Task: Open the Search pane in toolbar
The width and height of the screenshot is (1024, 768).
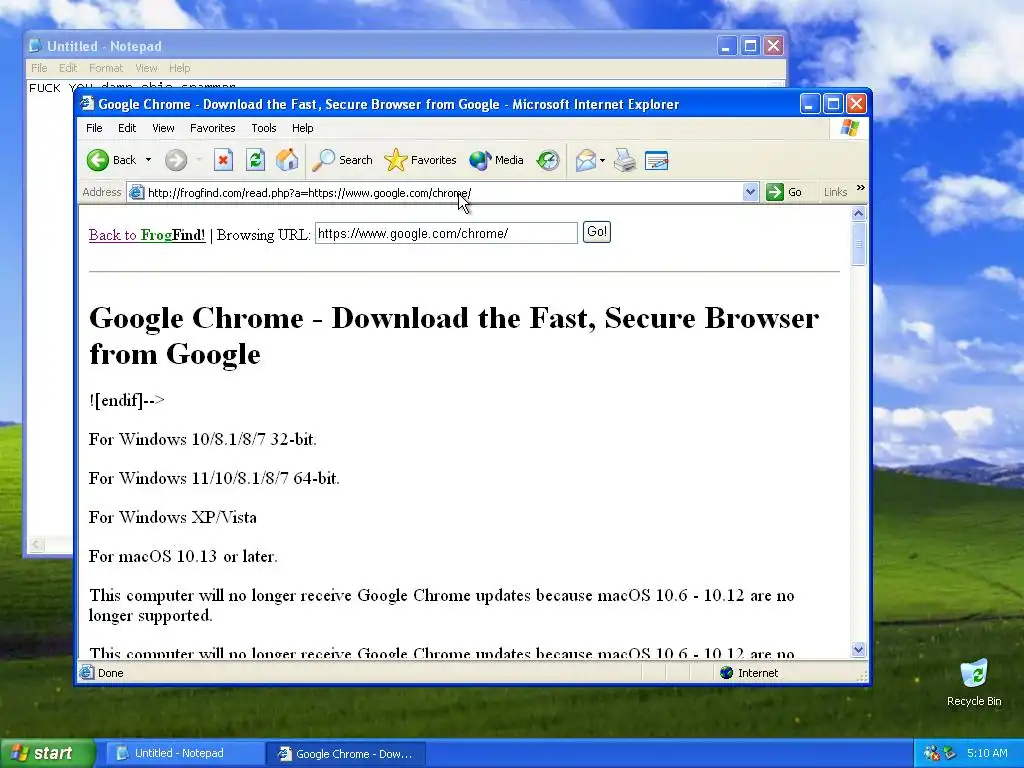Action: pyautogui.click(x=342, y=160)
